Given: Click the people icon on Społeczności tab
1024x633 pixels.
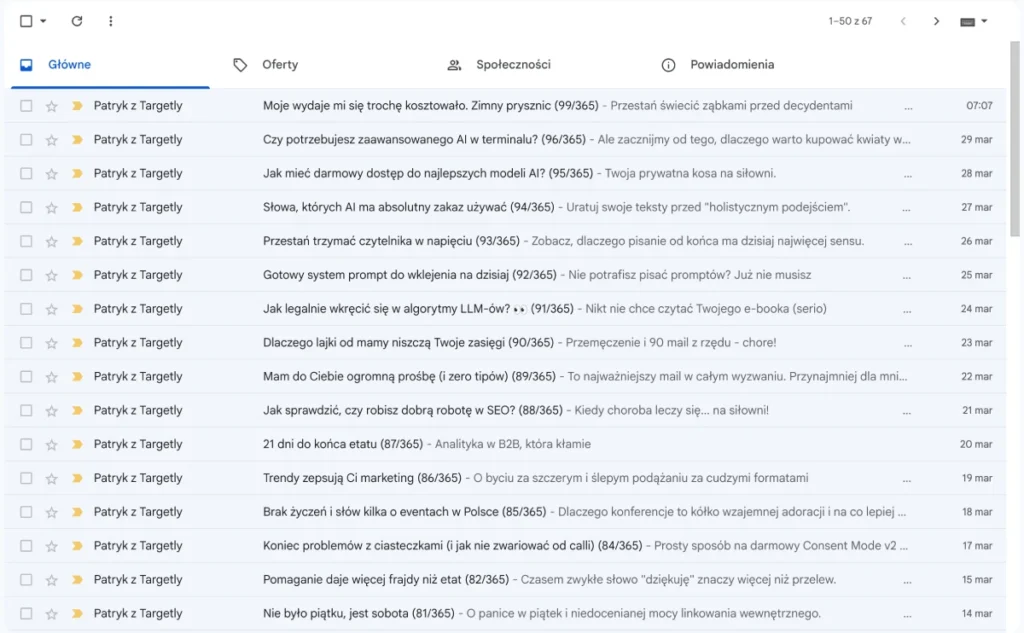Looking at the screenshot, I should (x=455, y=64).
